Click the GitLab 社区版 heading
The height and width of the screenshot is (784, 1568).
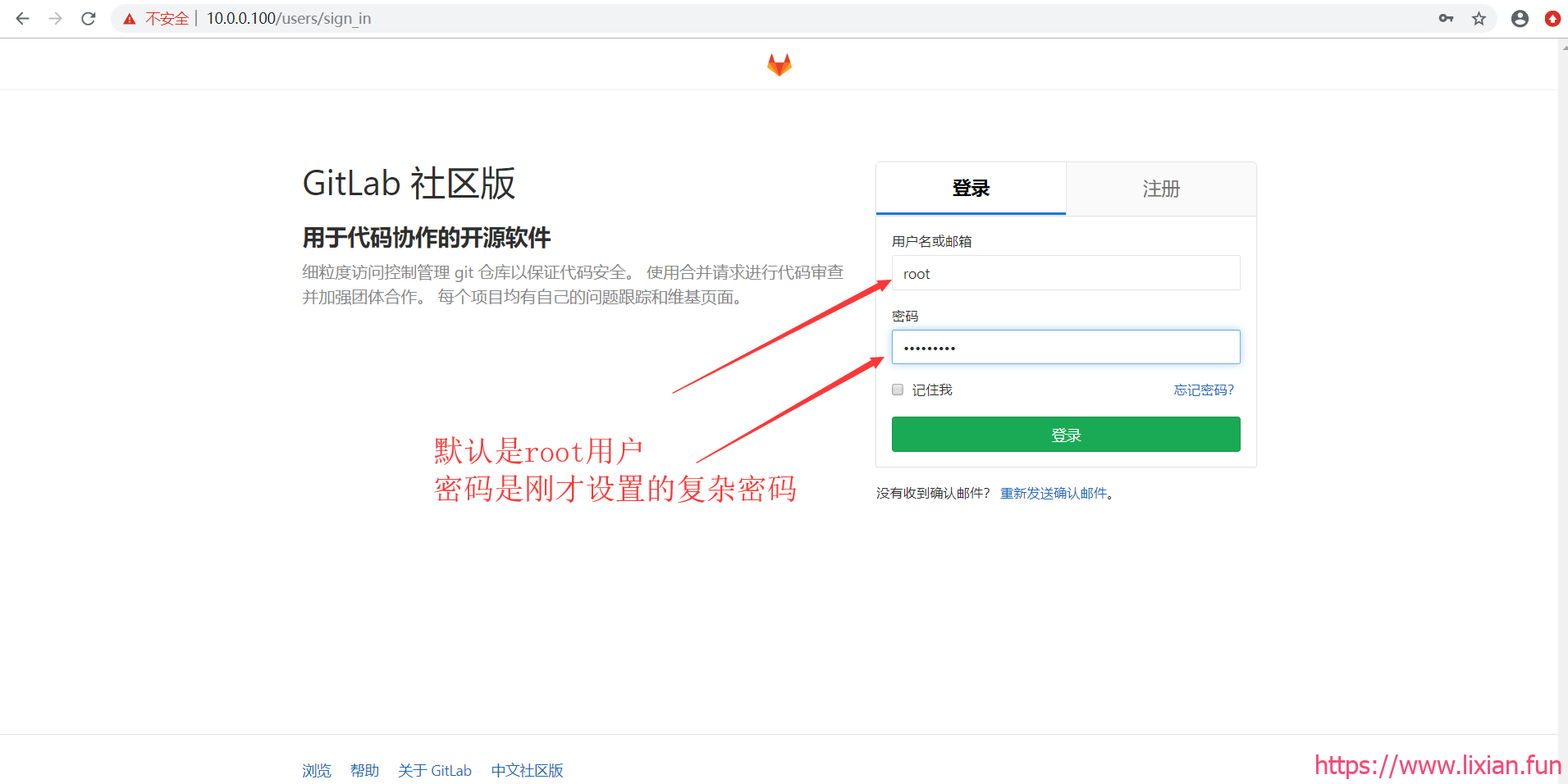409,183
